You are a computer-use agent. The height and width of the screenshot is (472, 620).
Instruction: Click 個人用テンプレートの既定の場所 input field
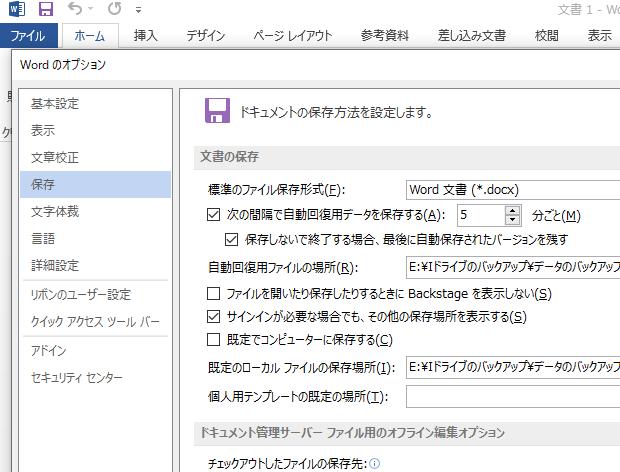click(512, 397)
